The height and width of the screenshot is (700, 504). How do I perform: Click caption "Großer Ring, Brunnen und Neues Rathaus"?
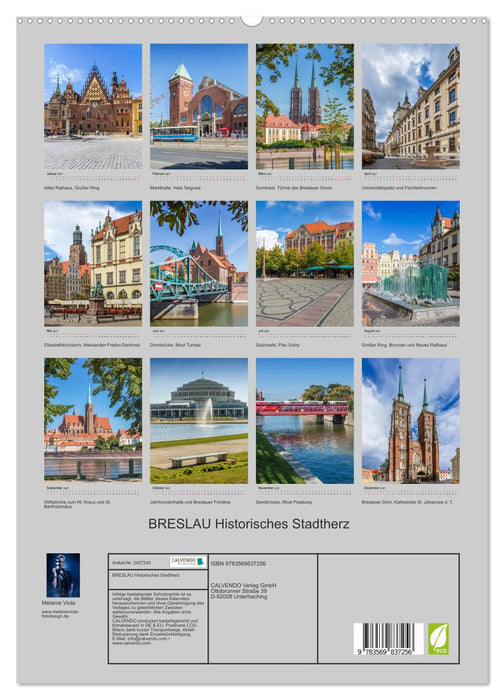tap(404, 345)
